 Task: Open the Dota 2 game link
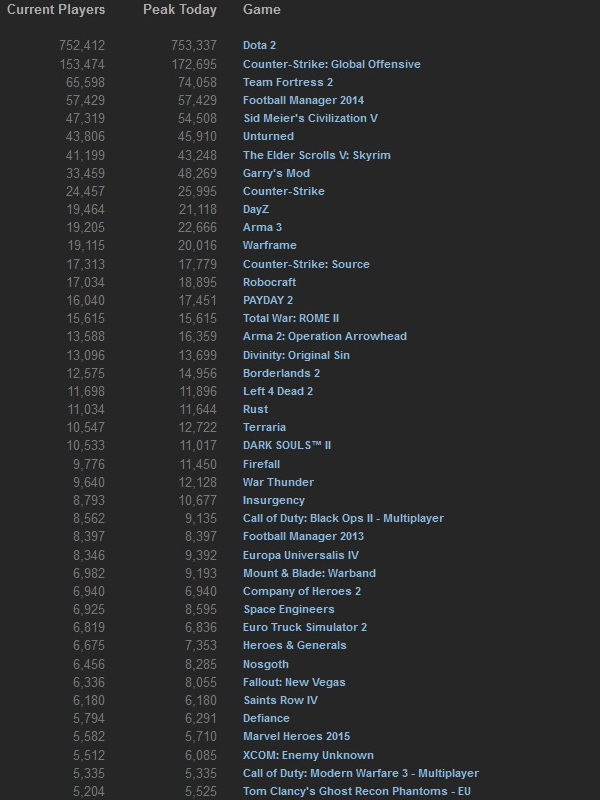coord(259,45)
